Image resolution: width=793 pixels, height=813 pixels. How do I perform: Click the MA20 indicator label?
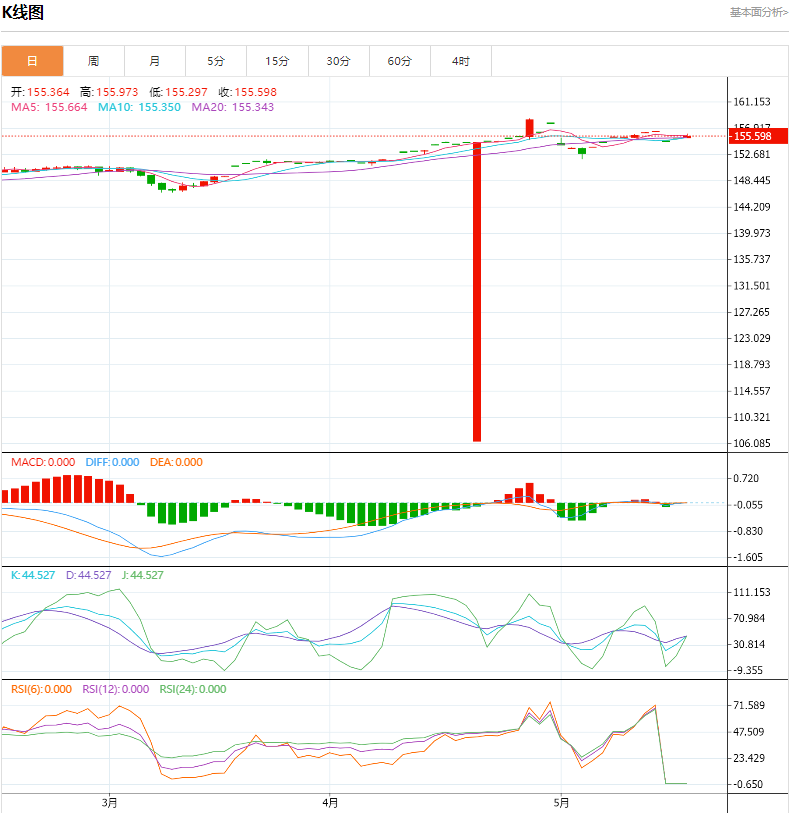tap(232, 107)
